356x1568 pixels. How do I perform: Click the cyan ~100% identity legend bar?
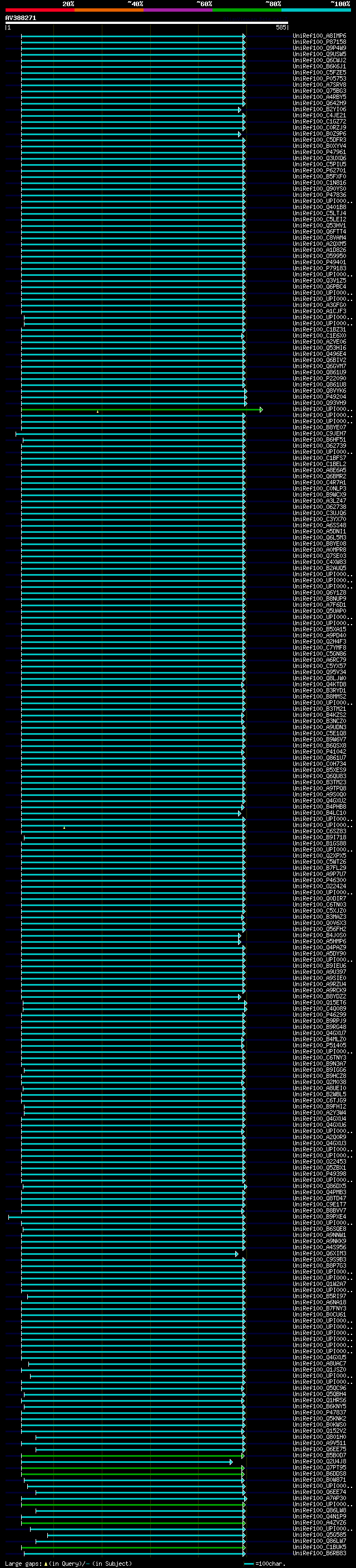pos(316,10)
